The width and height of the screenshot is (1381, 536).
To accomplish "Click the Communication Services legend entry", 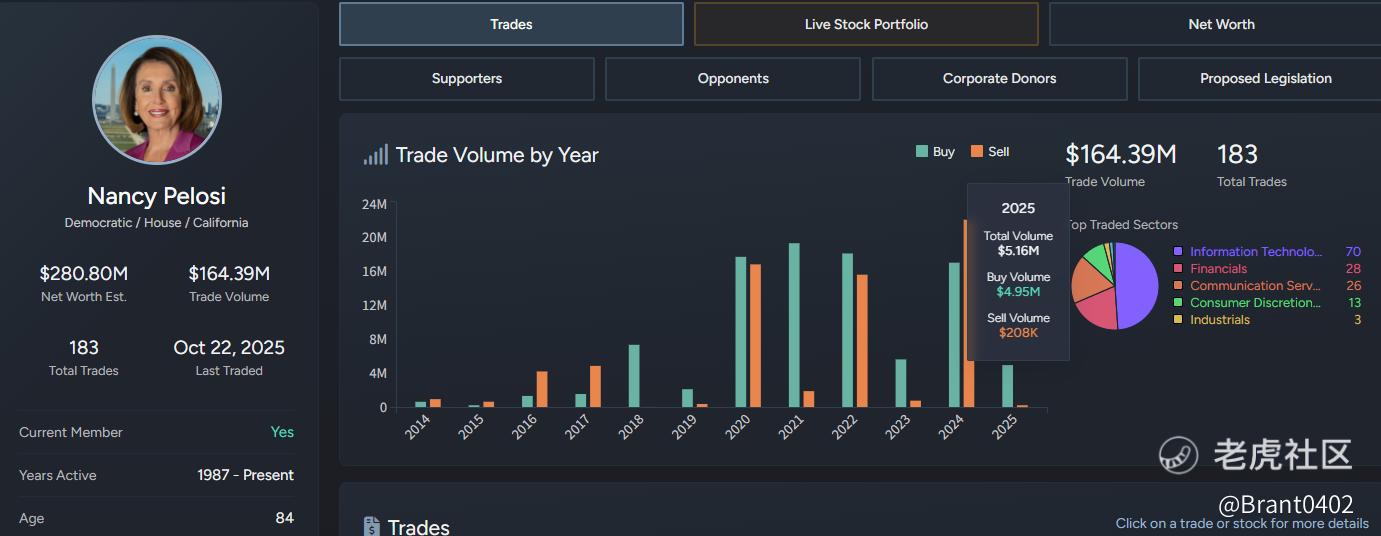I will tap(1255, 286).
